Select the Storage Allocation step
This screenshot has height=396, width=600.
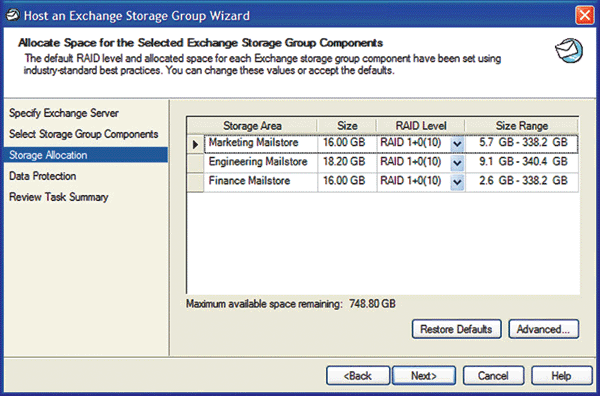(86, 155)
